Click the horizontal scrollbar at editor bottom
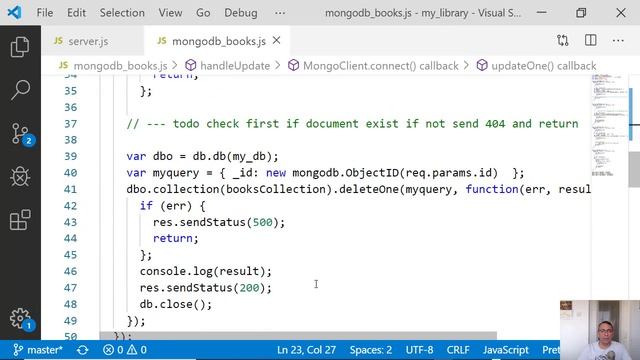The height and width of the screenshot is (360, 640). (x=298, y=336)
